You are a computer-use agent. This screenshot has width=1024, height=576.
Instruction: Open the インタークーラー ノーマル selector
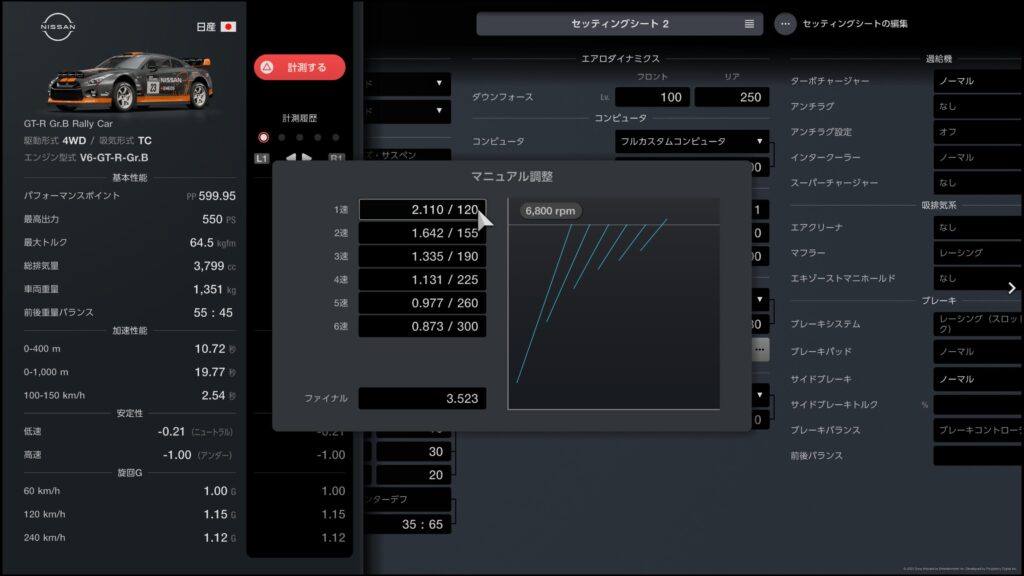pos(978,157)
